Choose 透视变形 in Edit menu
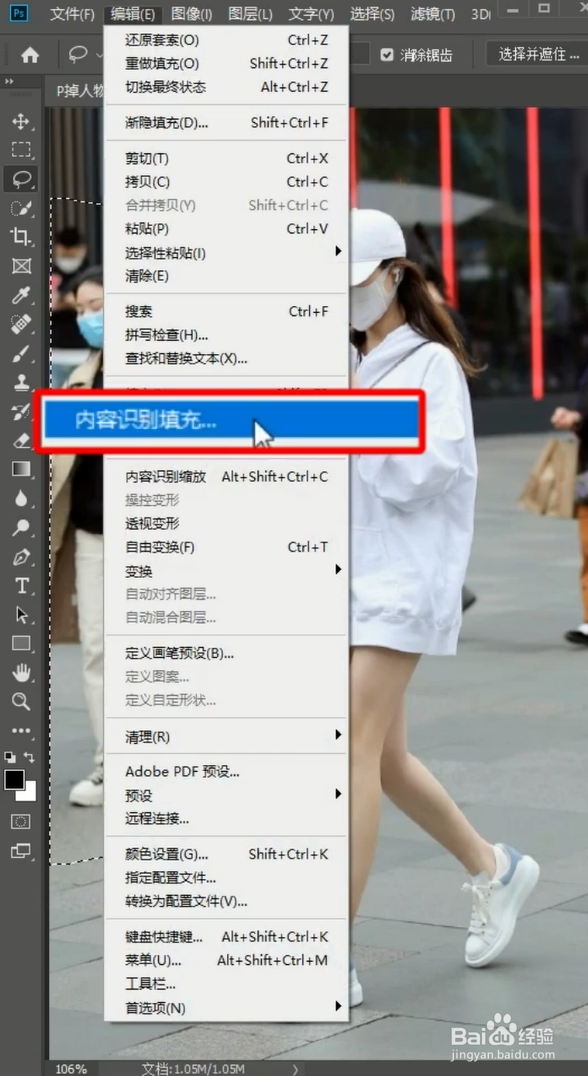The width and height of the screenshot is (588, 1076). (x=226, y=524)
